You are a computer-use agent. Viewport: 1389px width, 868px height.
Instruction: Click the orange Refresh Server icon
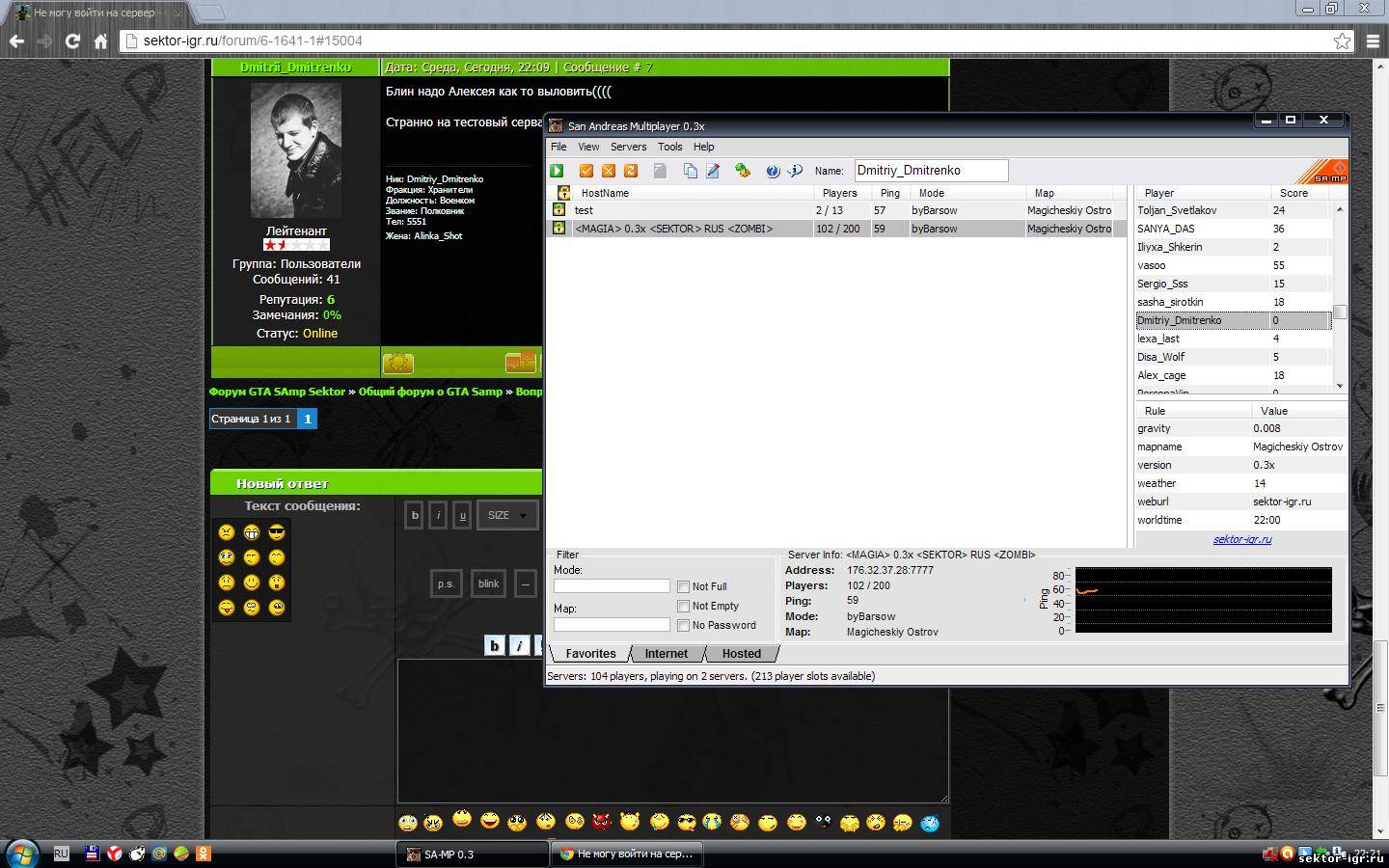pyautogui.click(x=631, y=171)
